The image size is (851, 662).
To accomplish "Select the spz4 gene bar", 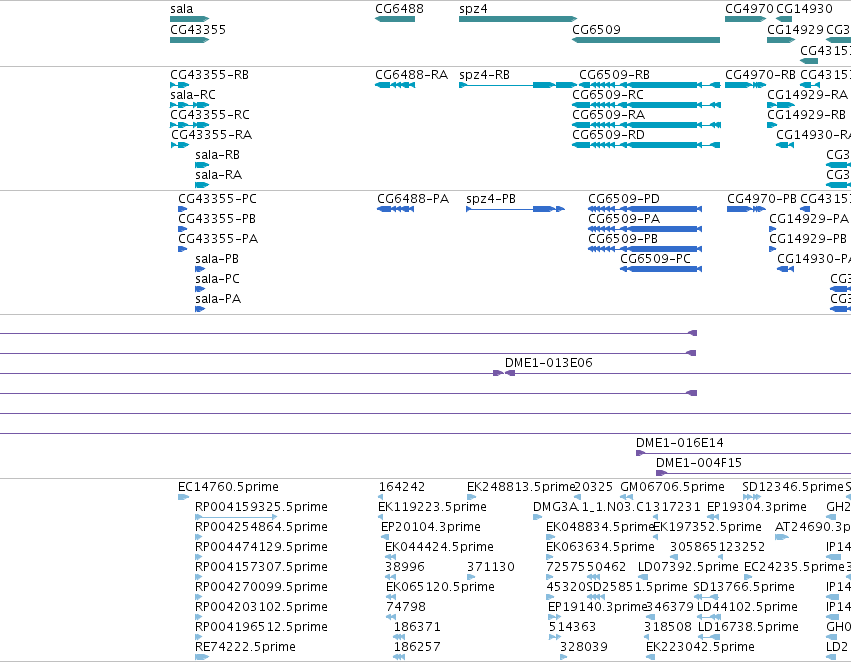I will point(518,19).
